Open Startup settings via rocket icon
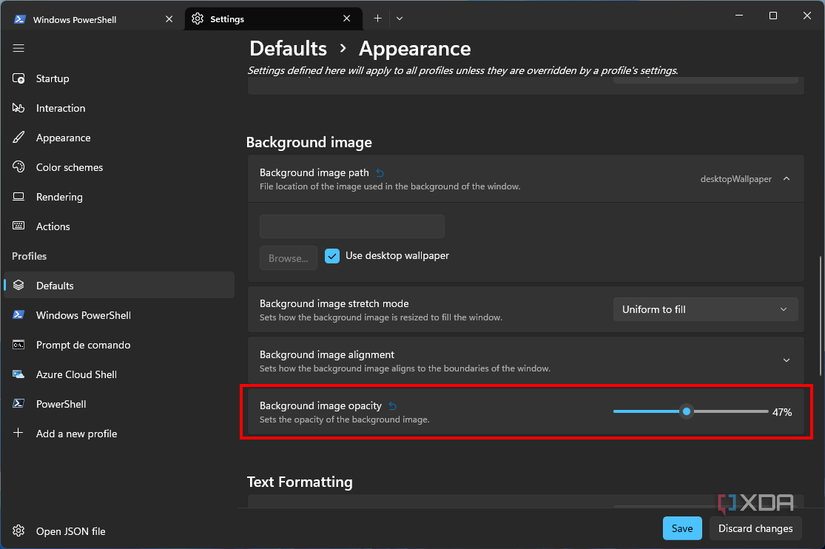This screenshot has width=825, height=549. click(x=18, y=79)
